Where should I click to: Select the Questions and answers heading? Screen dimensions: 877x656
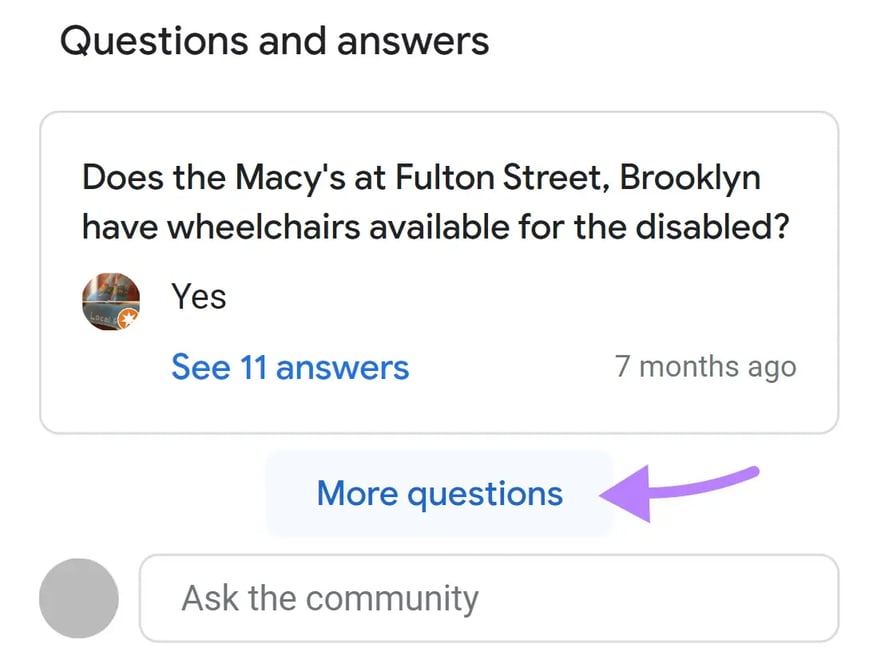275,41
